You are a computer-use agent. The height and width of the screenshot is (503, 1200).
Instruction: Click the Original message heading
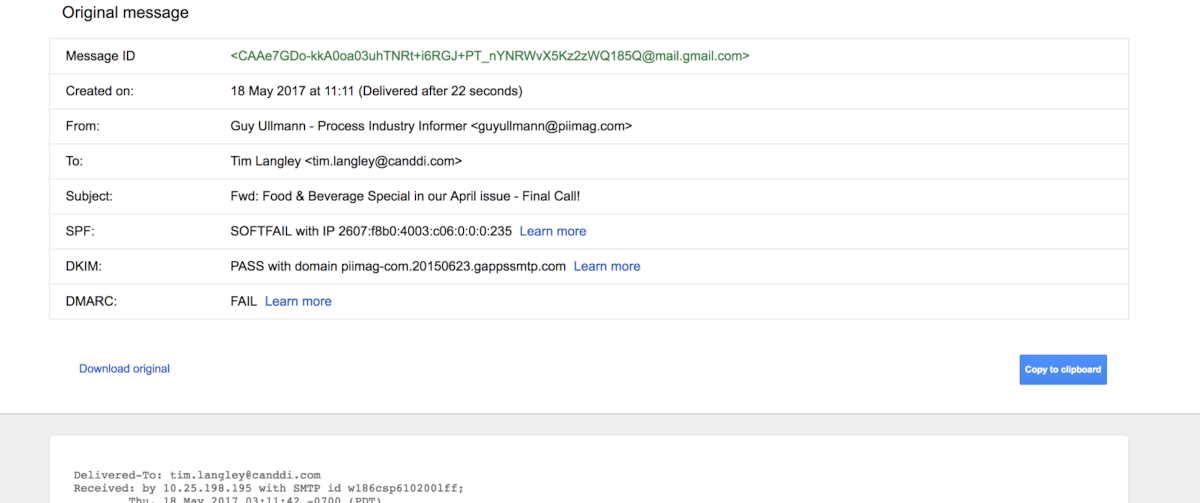tap(125, 13)
